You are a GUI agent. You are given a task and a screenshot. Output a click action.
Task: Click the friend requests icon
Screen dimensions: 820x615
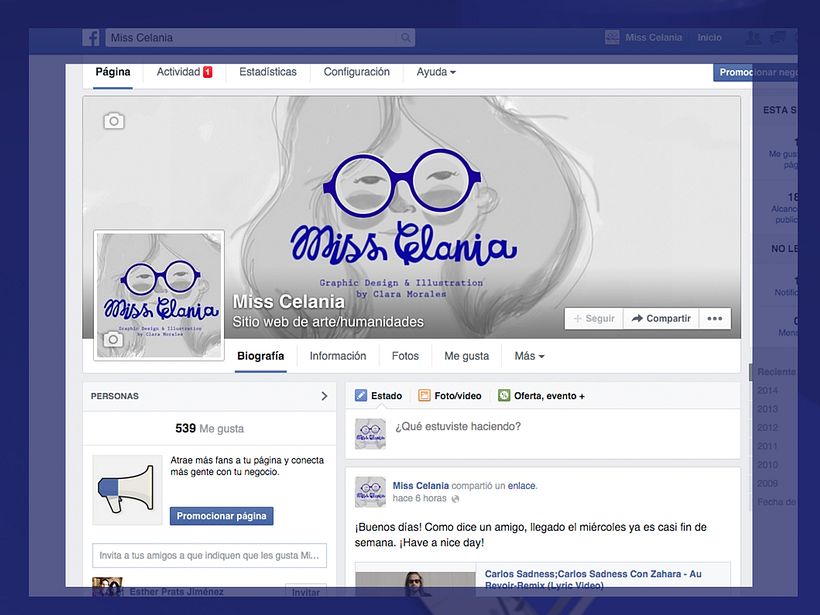click(x=752, y=37)
